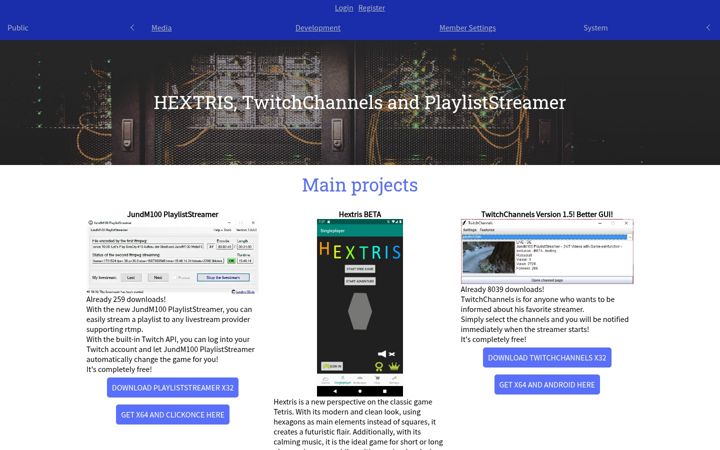Click the 'Already 259 downloads!' text

pyautogui.click(x=126, y=299)
